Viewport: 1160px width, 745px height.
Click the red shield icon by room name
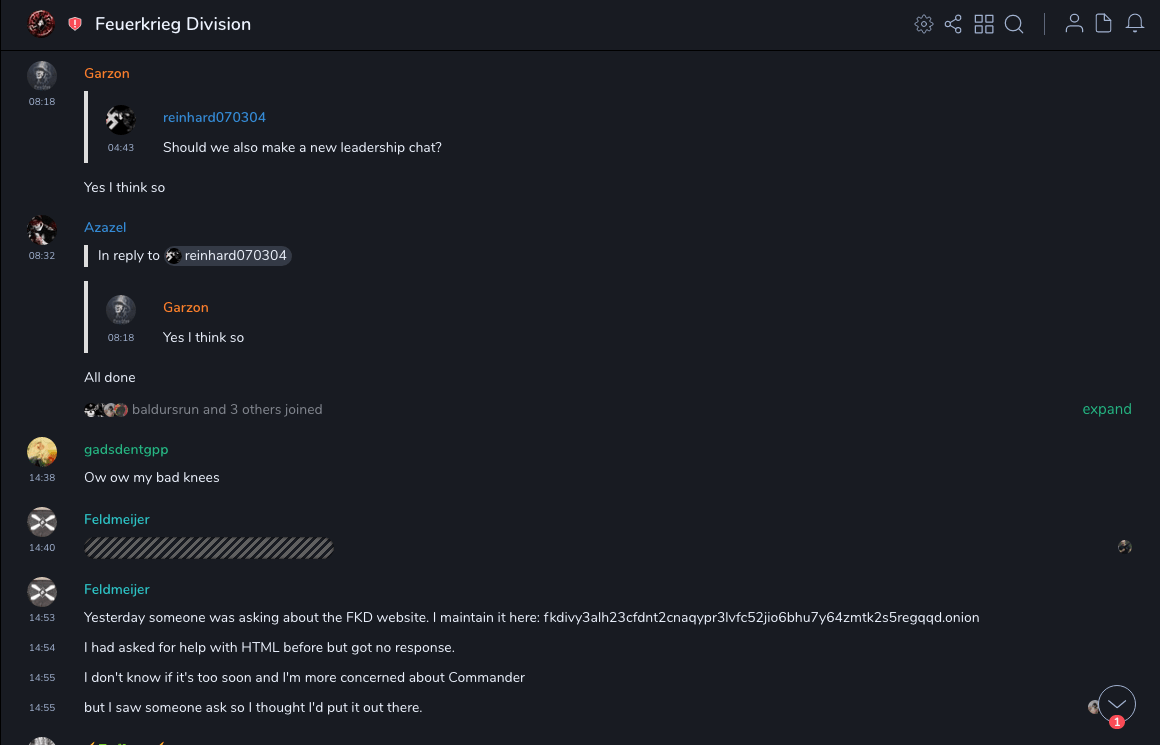[x=75, y=24]
